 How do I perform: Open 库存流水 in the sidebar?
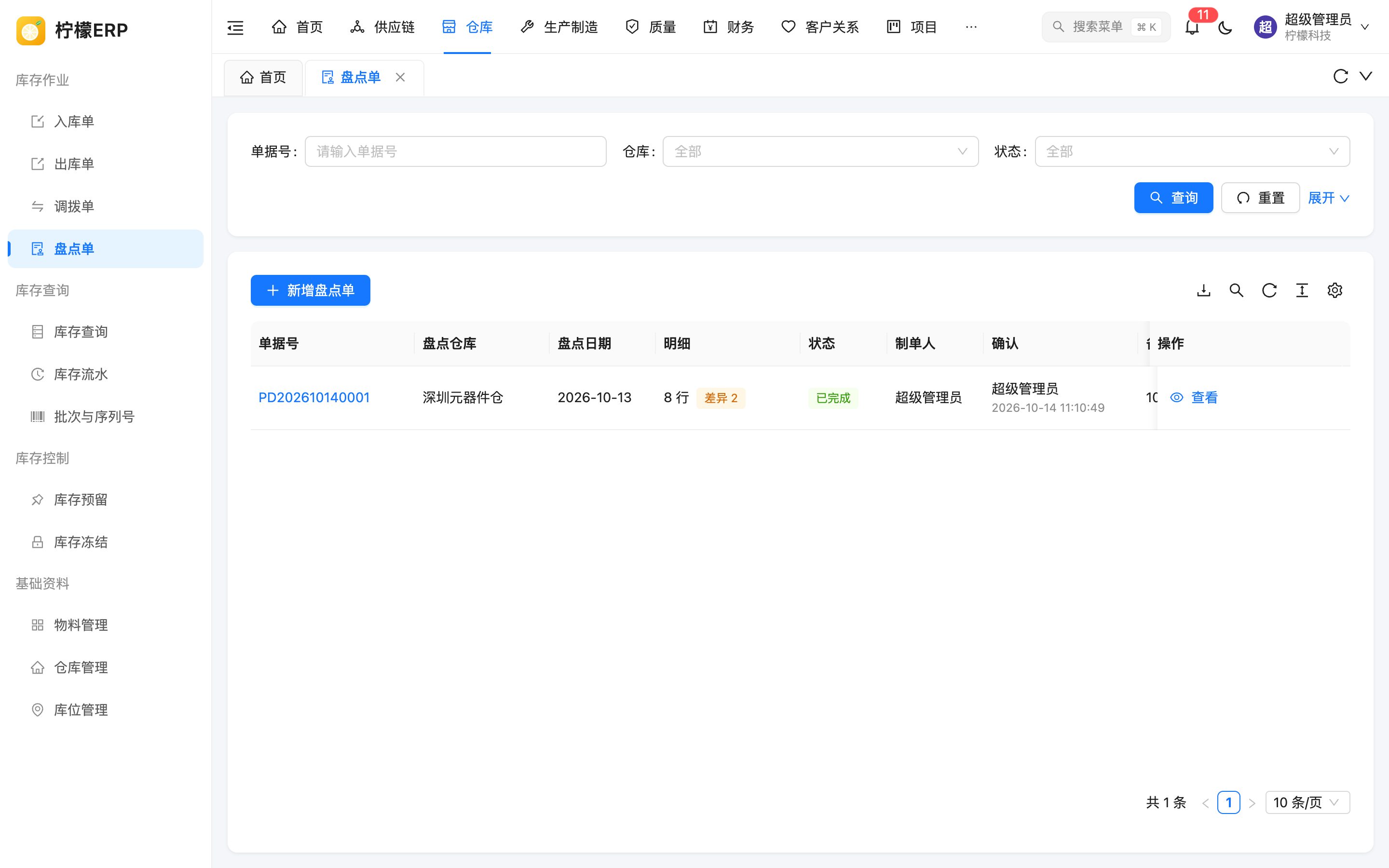point(106,374)
